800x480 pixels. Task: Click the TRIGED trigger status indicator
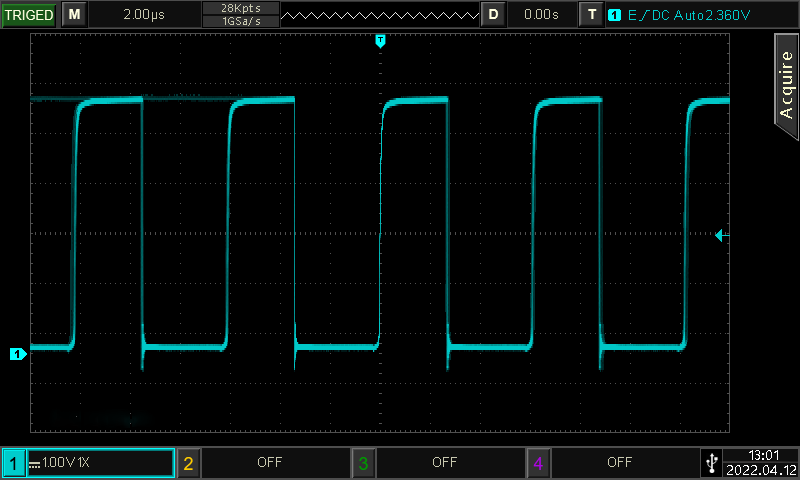point(29,15)
